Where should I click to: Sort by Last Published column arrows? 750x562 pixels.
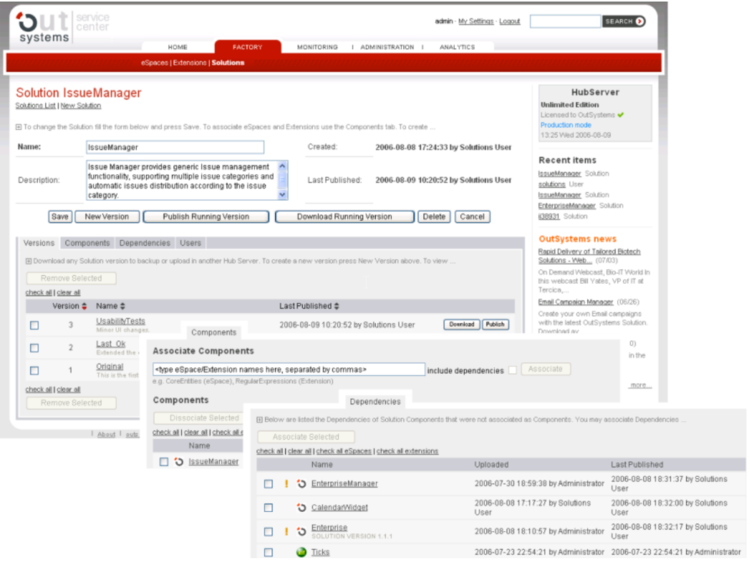337,306
